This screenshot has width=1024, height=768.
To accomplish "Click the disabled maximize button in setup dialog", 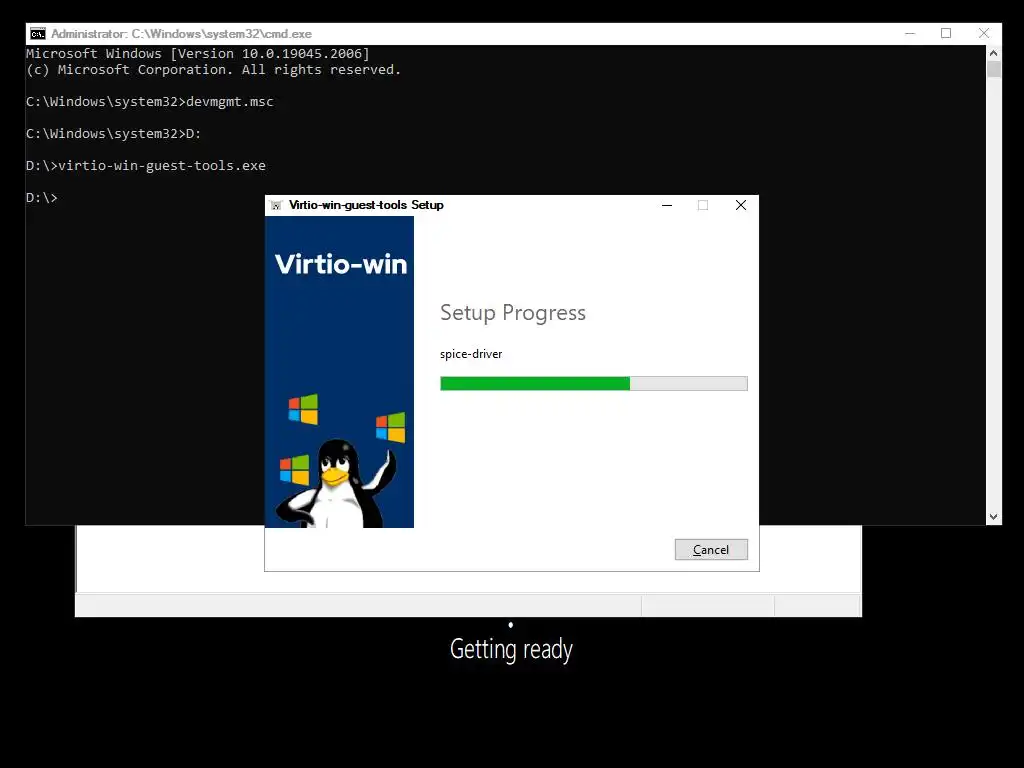I will click(x=703, y=205).
